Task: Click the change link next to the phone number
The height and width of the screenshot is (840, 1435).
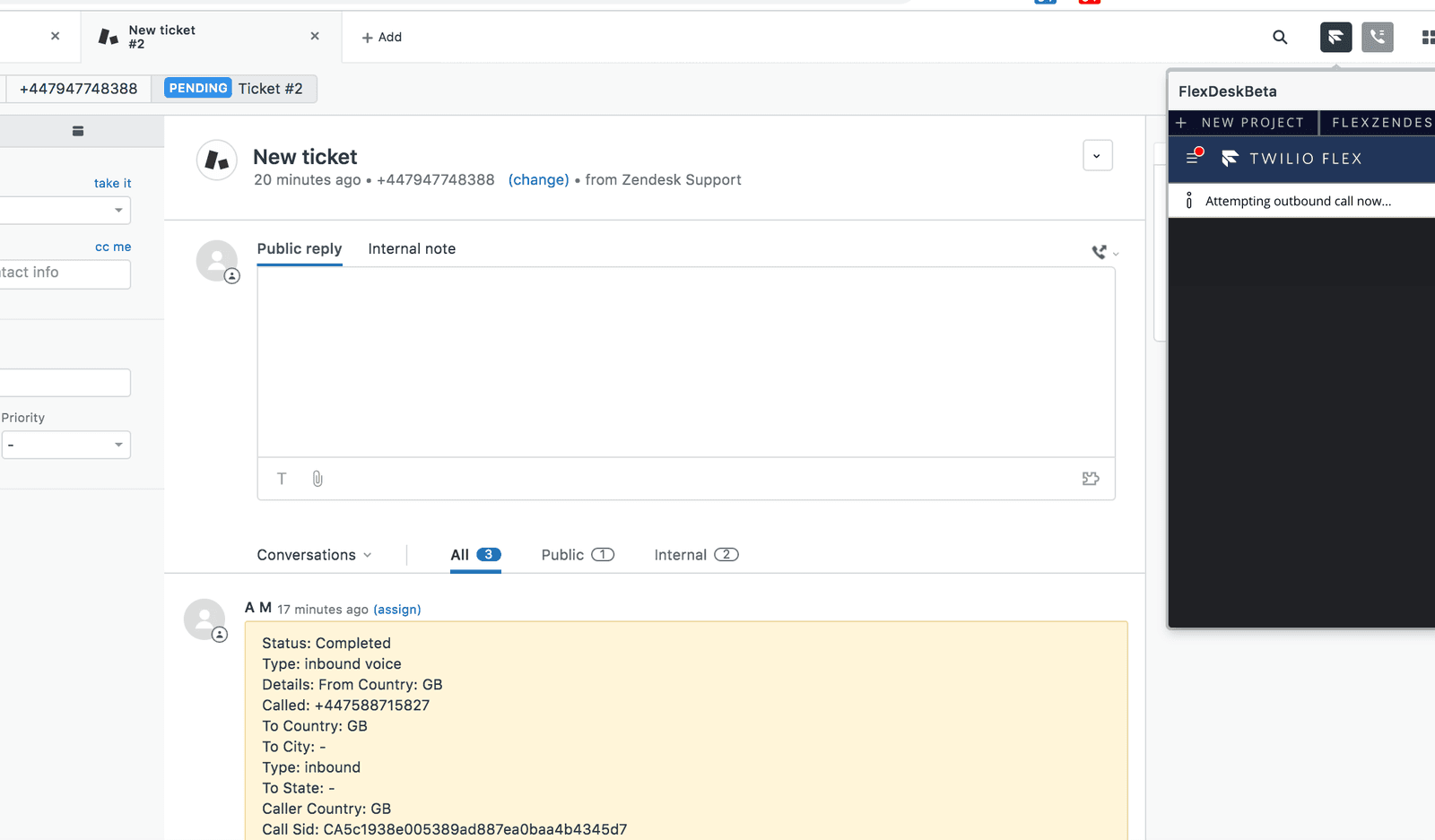Action: coord(538,179)
